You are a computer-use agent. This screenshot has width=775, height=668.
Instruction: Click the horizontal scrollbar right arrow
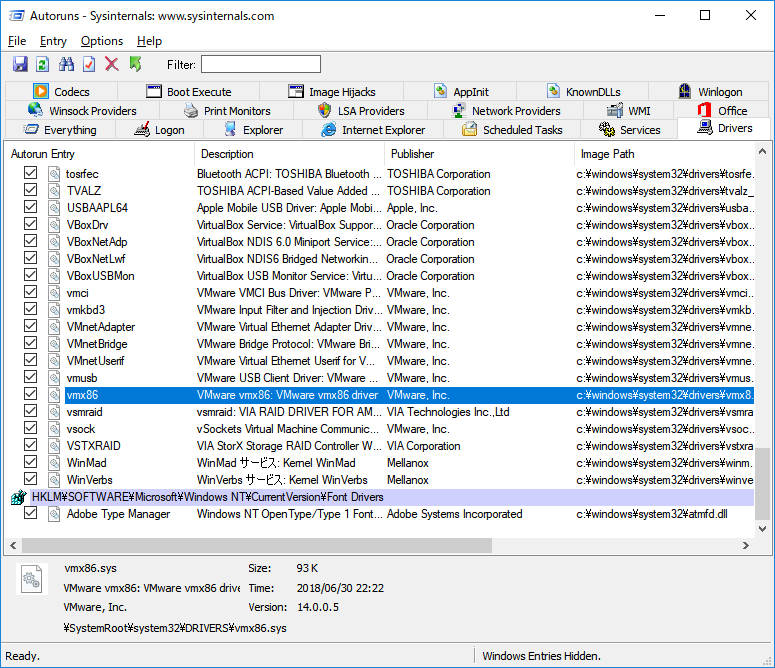[746, 545]
